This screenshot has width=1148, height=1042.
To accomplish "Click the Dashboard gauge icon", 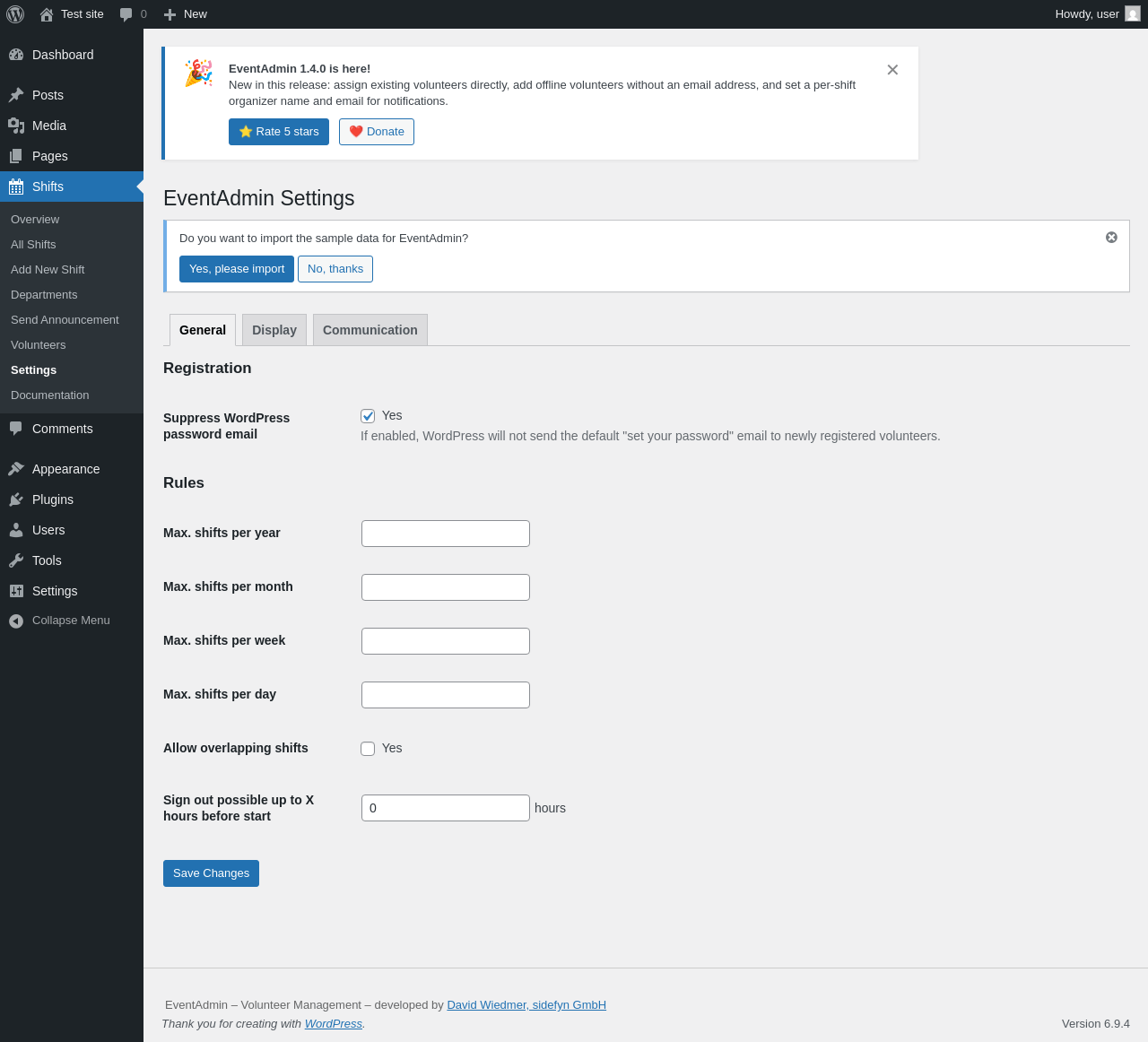I will [x=16, y=55].
